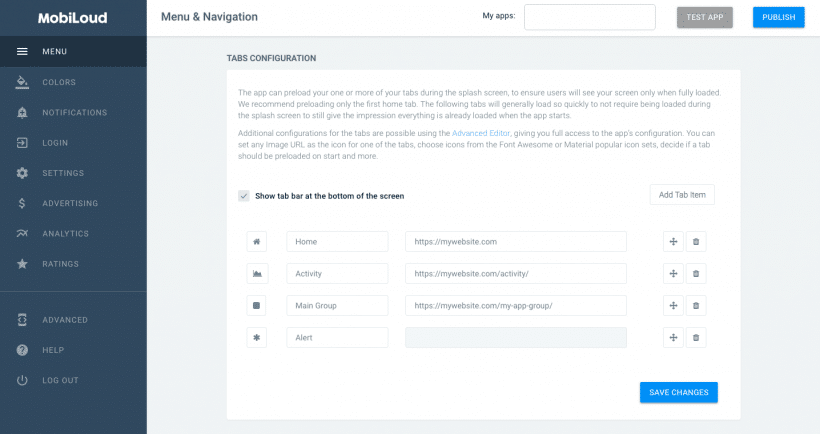Click the Main Group name field
Screen dimensions: 820x434
337,306
